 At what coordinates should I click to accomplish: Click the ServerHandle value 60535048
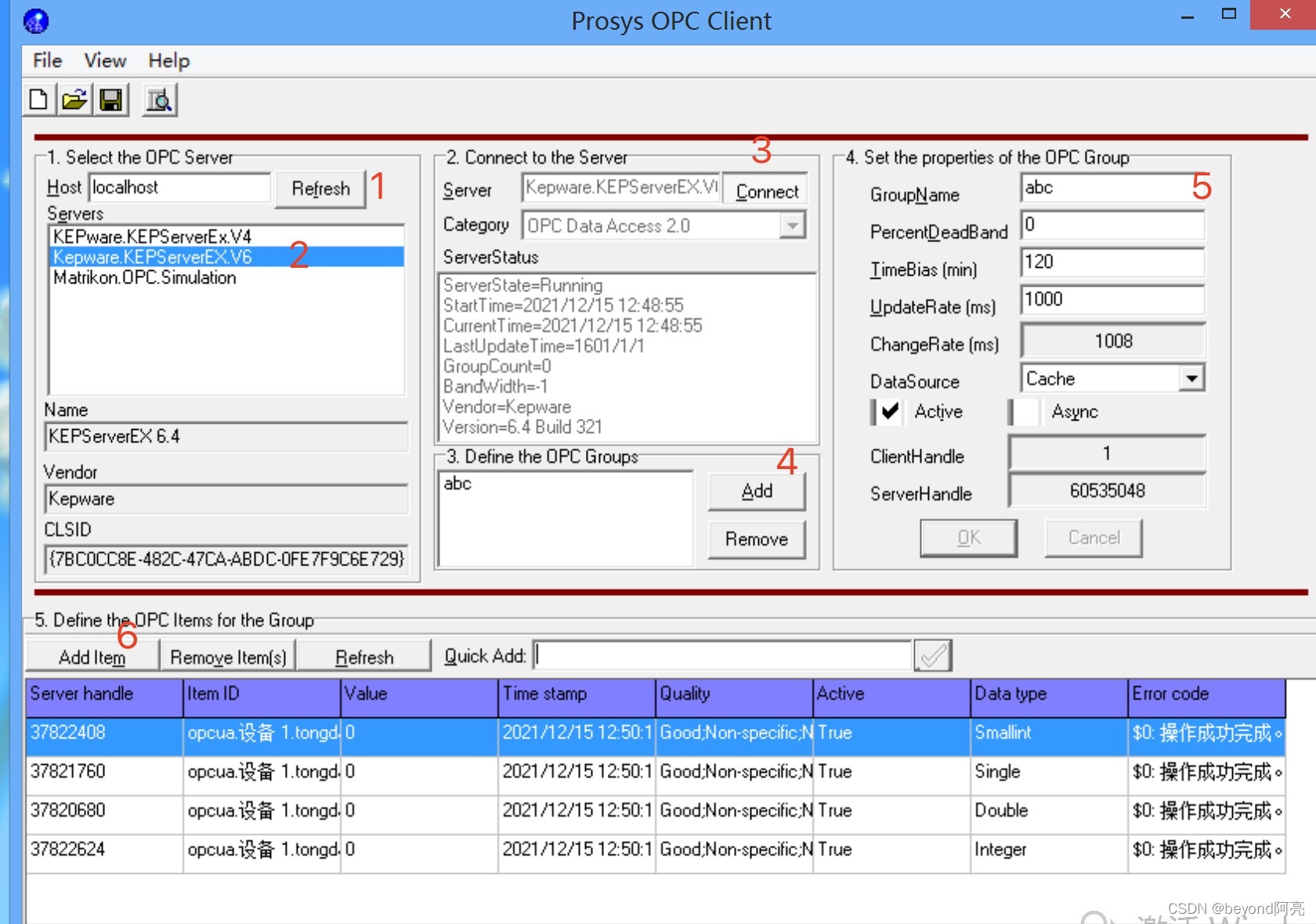pos(1107,491)
